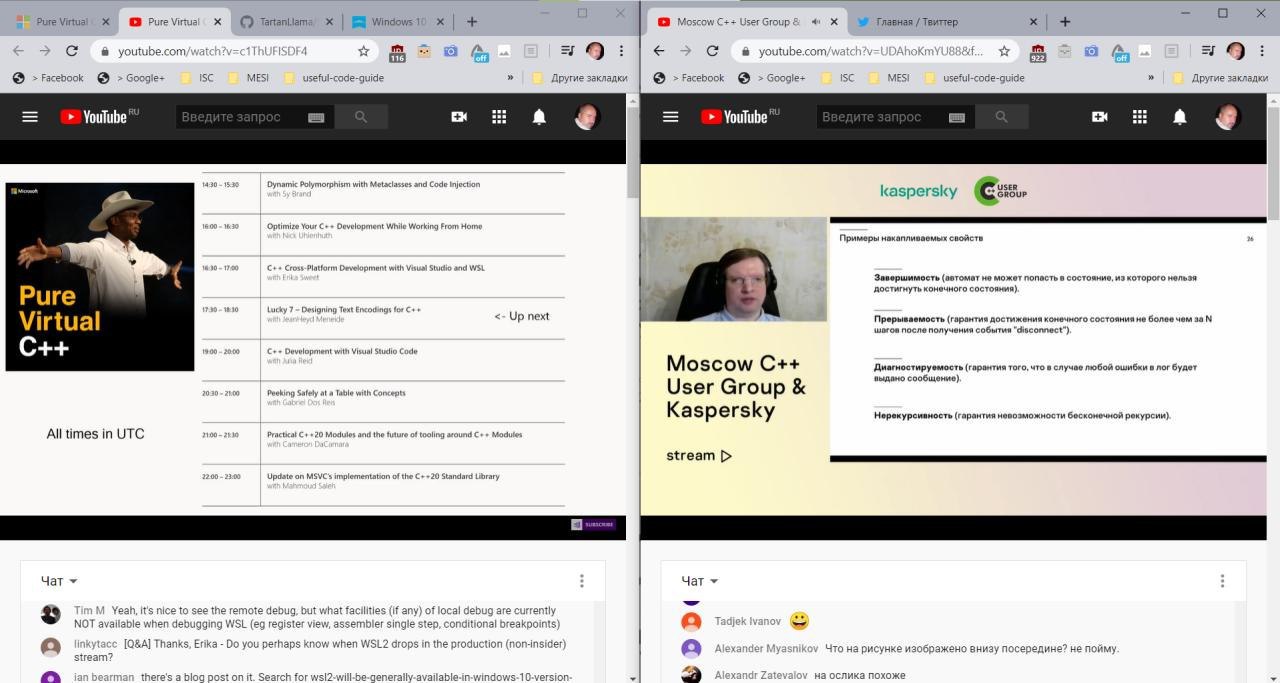The image size is (1280, 683).
Task: Open new tab in left window
Action: coord(472,21)
